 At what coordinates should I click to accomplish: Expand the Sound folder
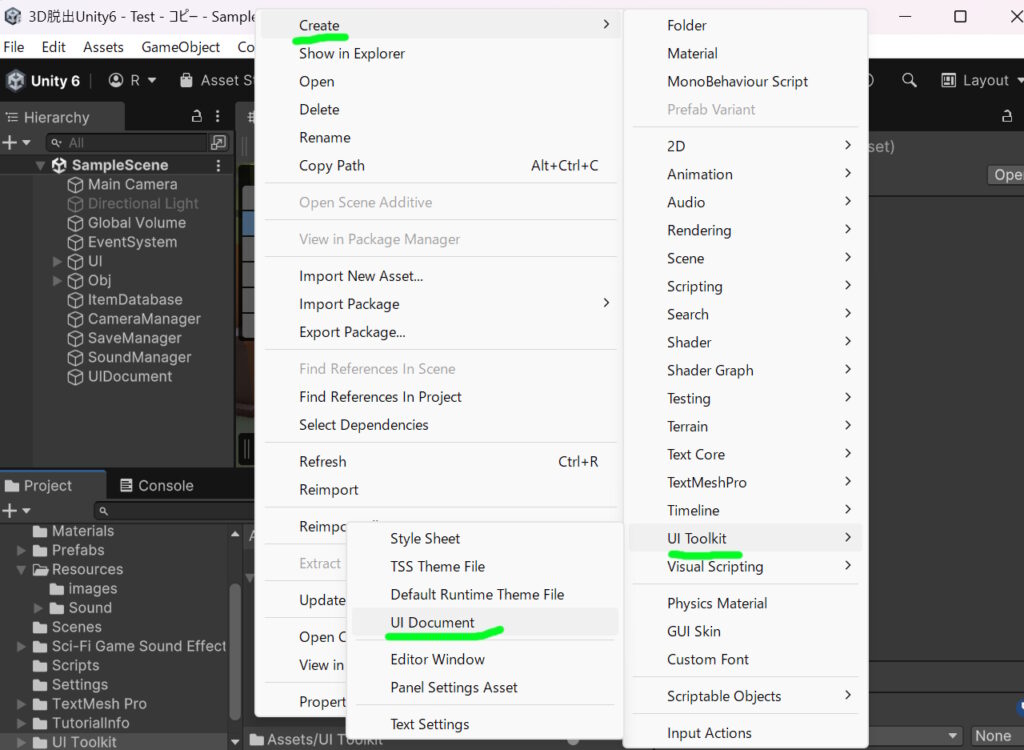coord(38,608)
